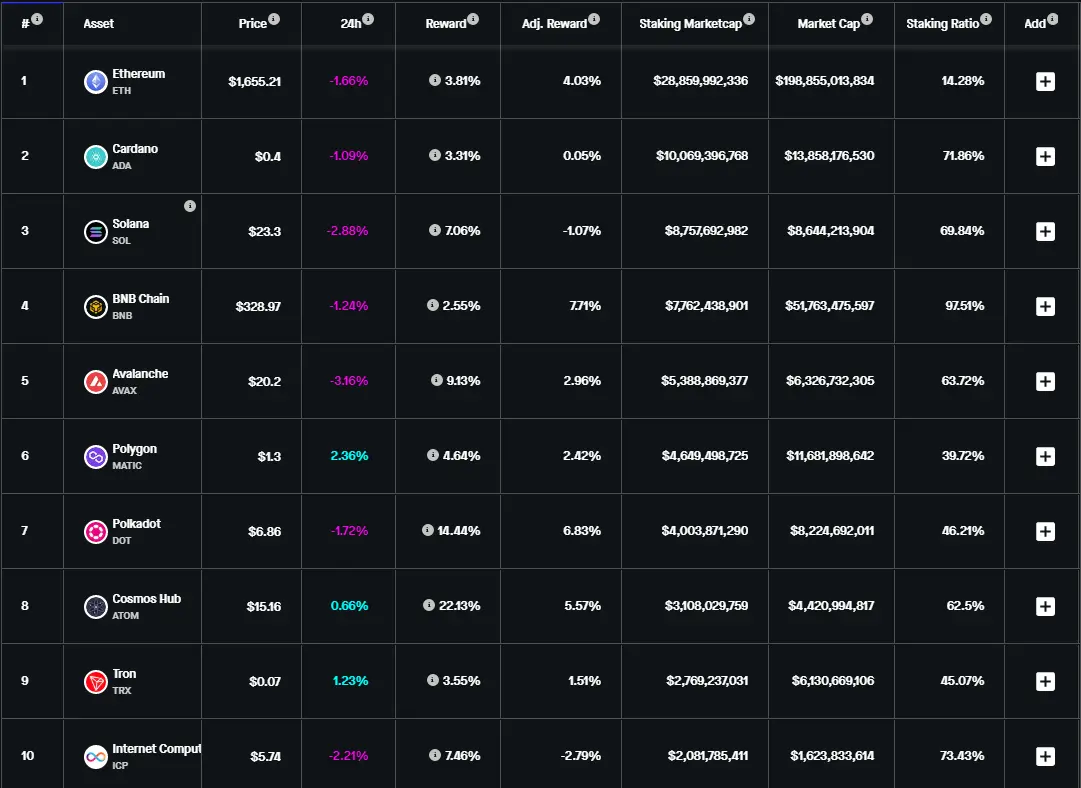Click info icon next to Tron 3.55% reward
1081x788 pixels.
pos(433,680)
